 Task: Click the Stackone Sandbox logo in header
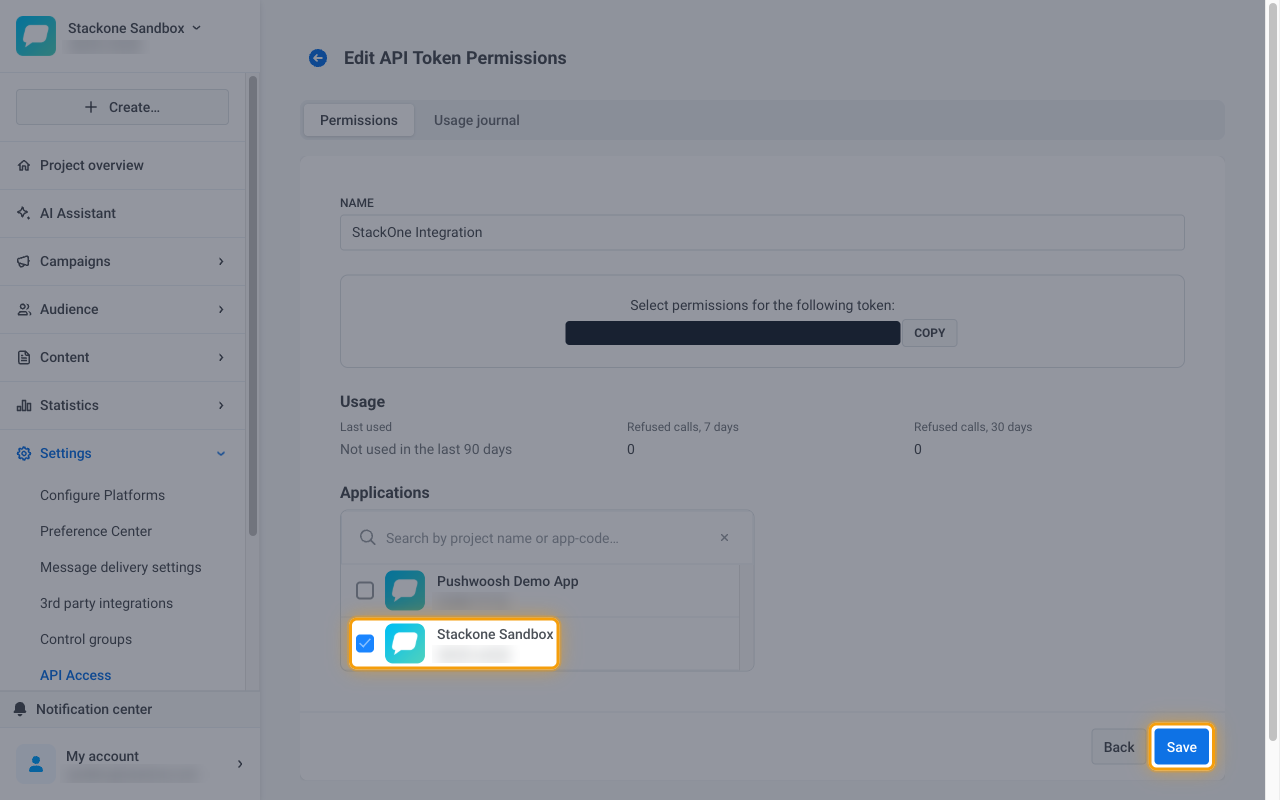pyautogui.click(x=36, y=36)
